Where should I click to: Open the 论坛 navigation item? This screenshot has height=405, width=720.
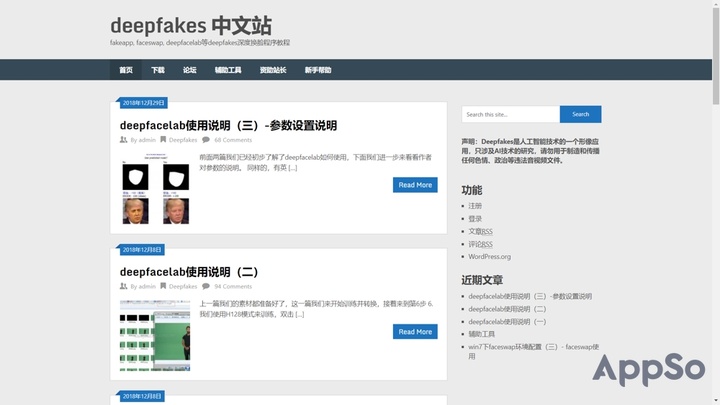(x=190, y=70)
